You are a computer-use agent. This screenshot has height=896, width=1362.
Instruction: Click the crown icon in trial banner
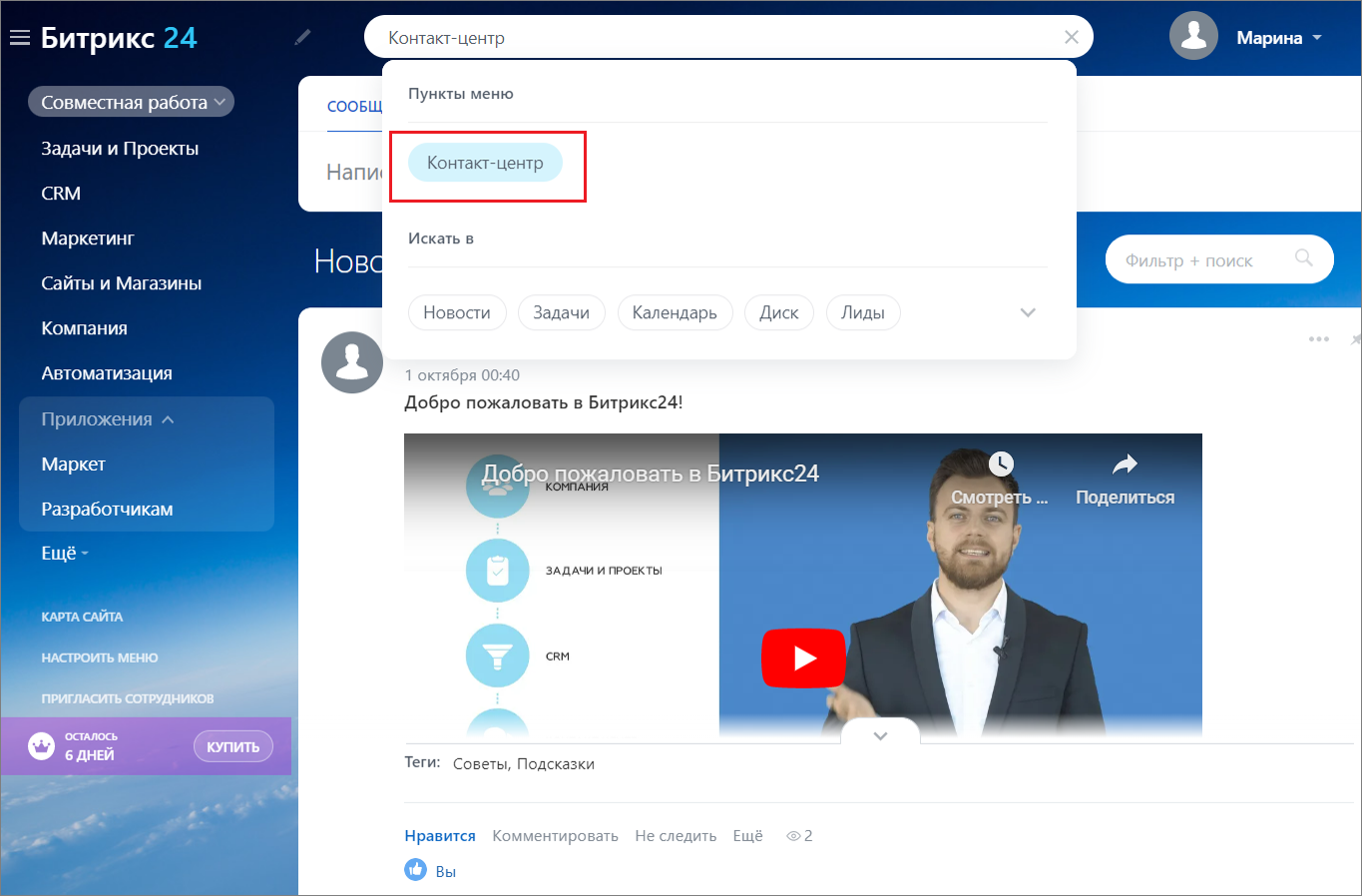[x=41, y=746]
